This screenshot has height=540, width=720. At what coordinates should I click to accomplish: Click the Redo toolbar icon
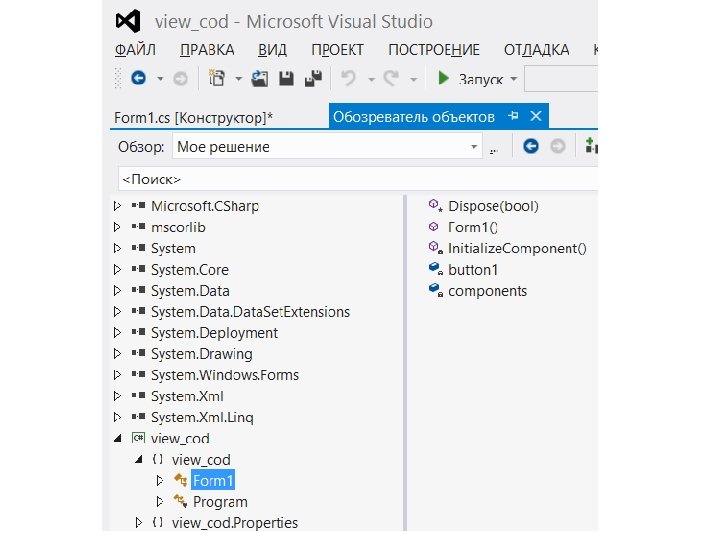click(x=391, y=79)
